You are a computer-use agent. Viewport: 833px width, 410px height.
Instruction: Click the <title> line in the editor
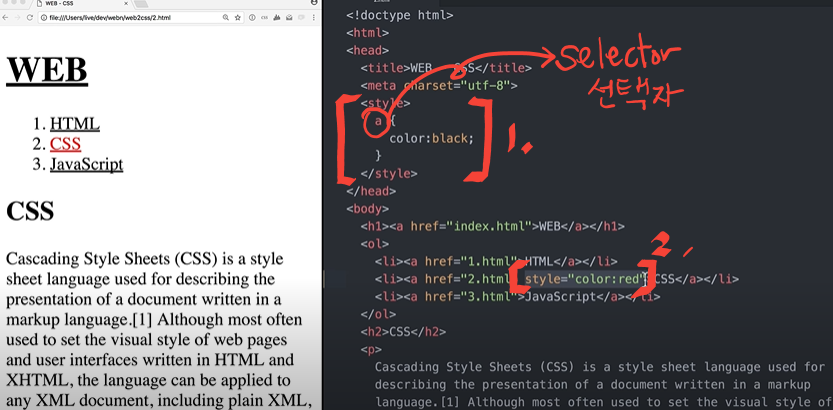446,68
